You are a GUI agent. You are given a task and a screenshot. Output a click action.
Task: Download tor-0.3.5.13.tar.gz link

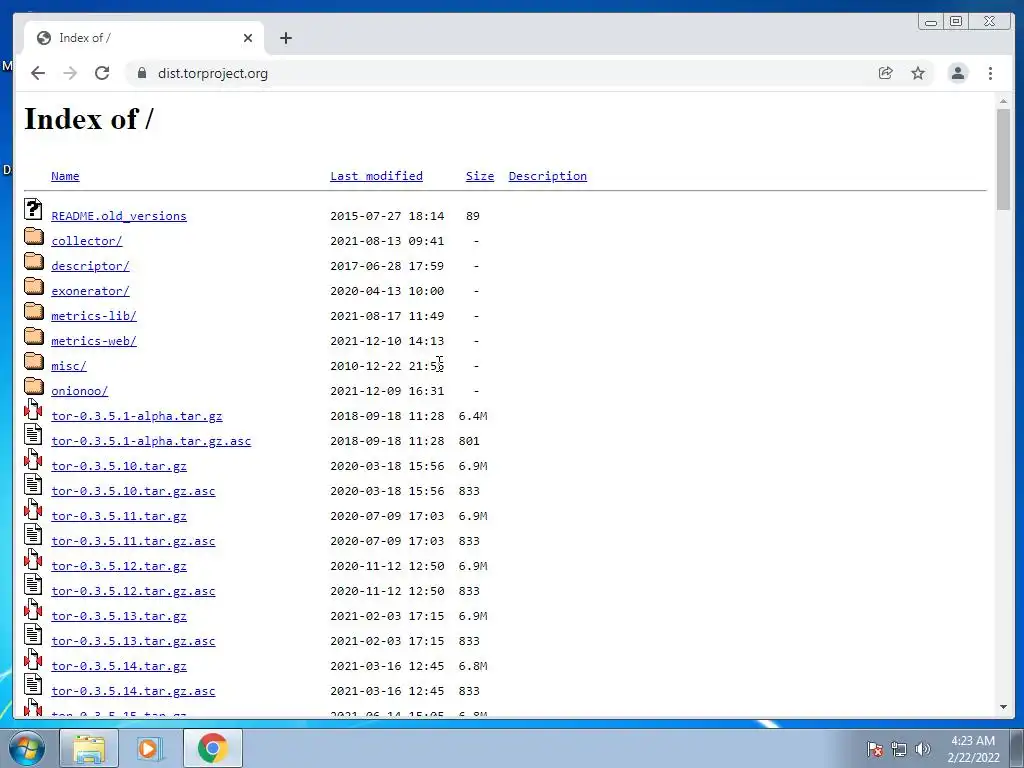point(119,616)
